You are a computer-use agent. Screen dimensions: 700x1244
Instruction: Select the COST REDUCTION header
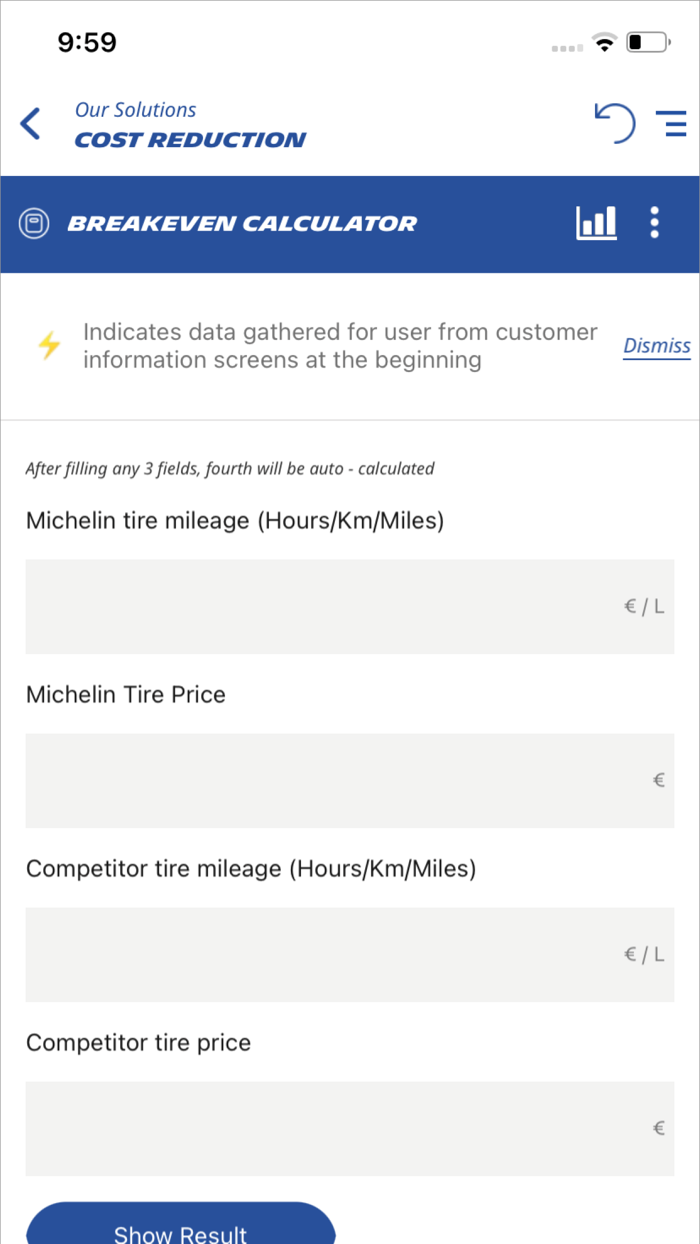click(x=189, y=140)
